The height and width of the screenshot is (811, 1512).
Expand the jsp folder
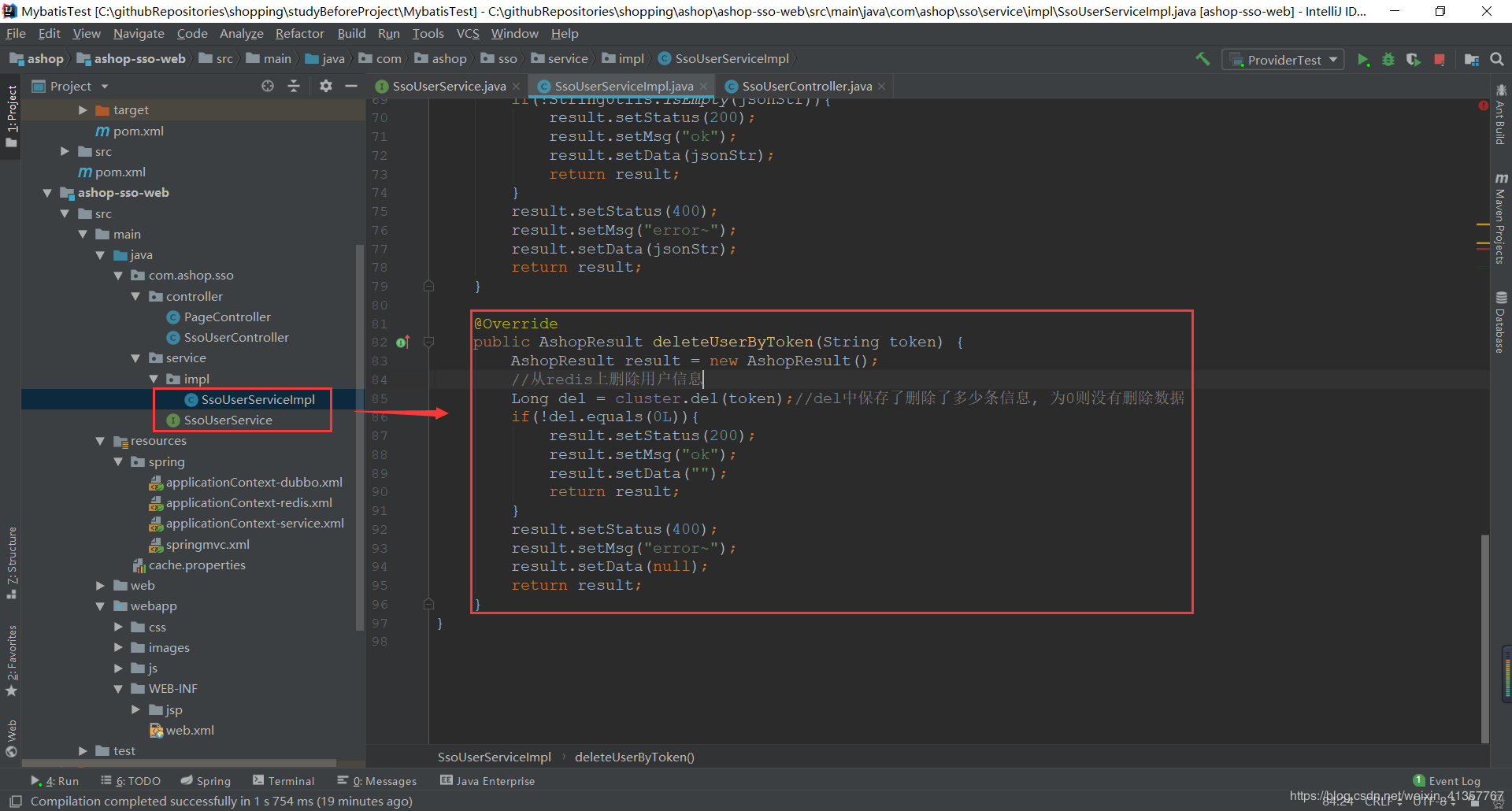[x=135, y=710]
